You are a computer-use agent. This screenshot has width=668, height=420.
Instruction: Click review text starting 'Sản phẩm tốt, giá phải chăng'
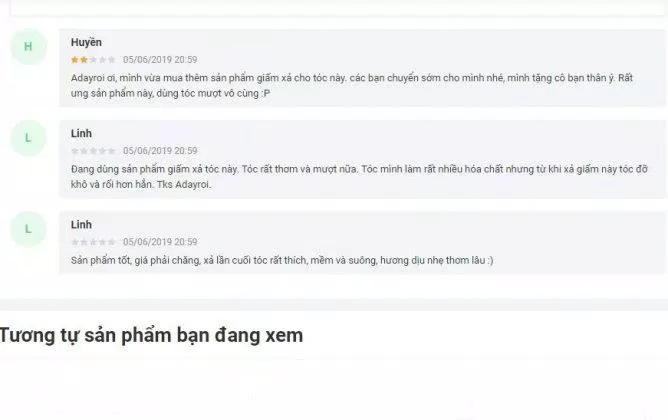[x=282, y=260]
